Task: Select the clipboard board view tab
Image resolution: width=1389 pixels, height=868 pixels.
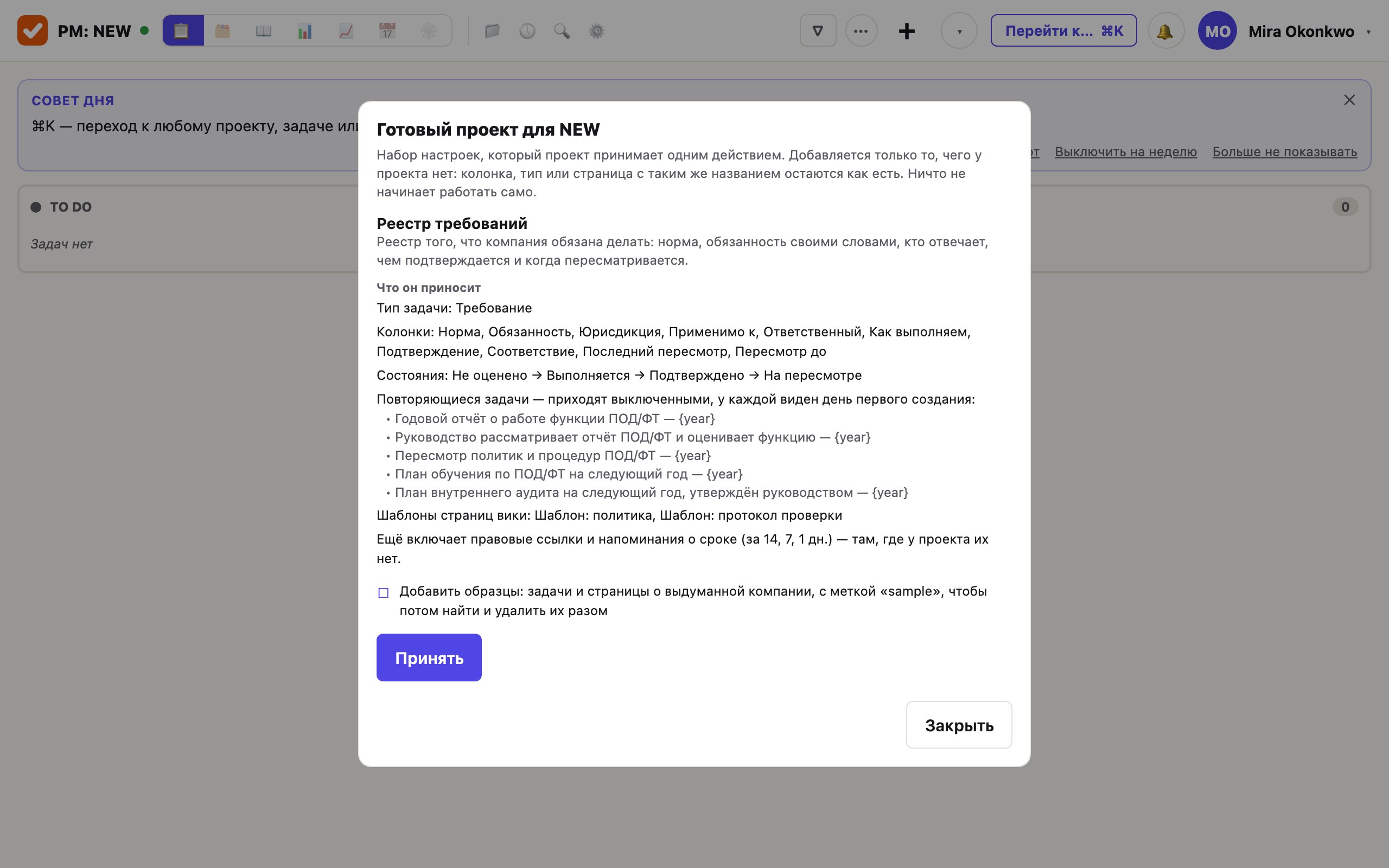Action: [x=182, y=30]
